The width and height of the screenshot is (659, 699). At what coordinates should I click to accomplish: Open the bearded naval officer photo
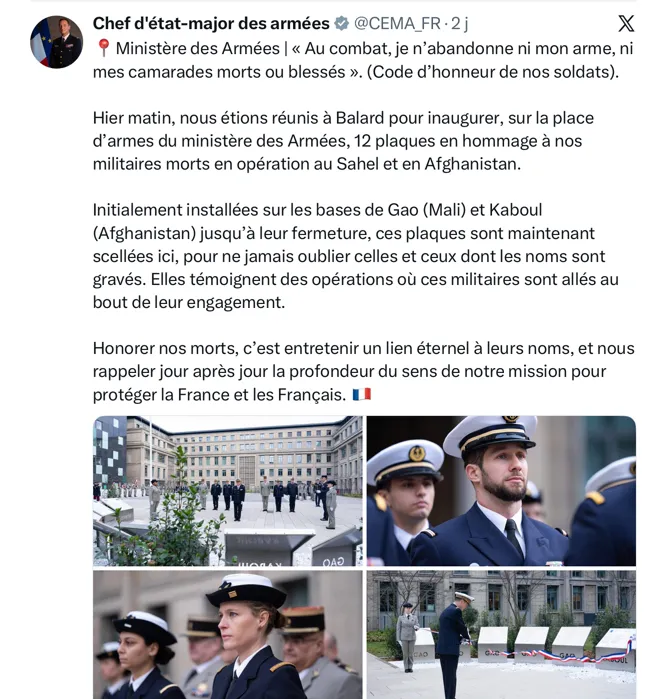click(x=501, y=491)
